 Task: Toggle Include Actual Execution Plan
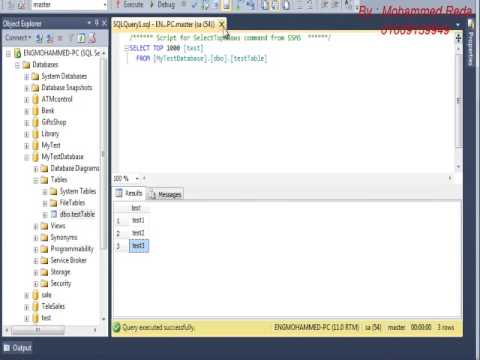click(x=238, y=5)
